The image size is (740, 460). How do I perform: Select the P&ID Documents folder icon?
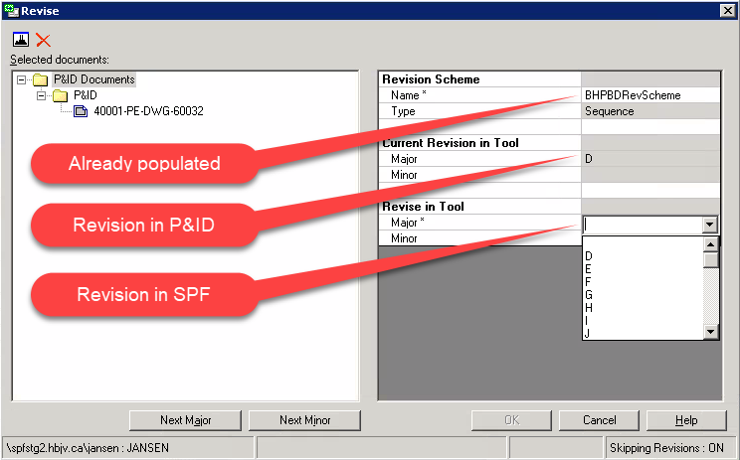[41, 79]
